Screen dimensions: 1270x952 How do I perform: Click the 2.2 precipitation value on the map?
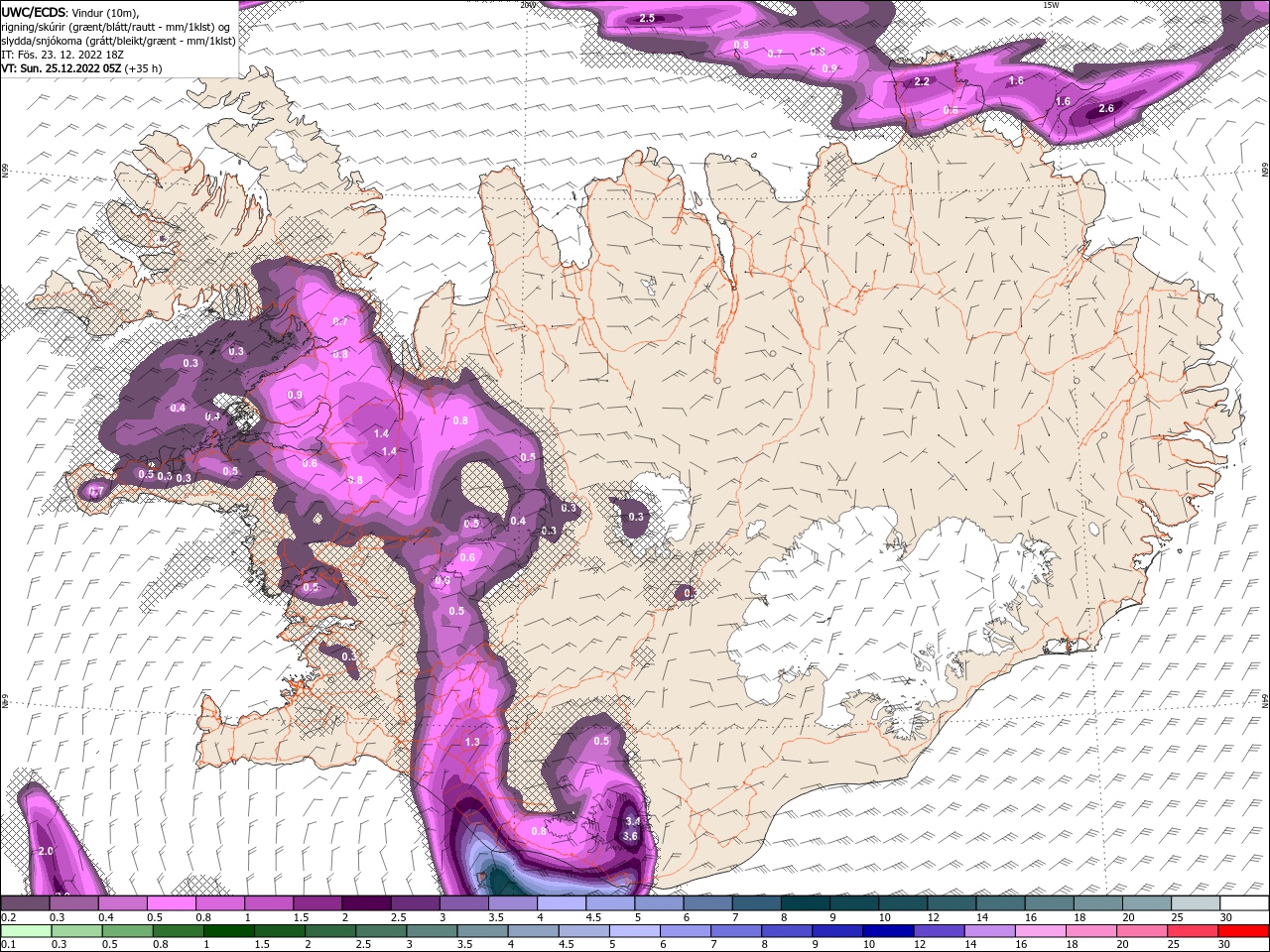(922, 81)
